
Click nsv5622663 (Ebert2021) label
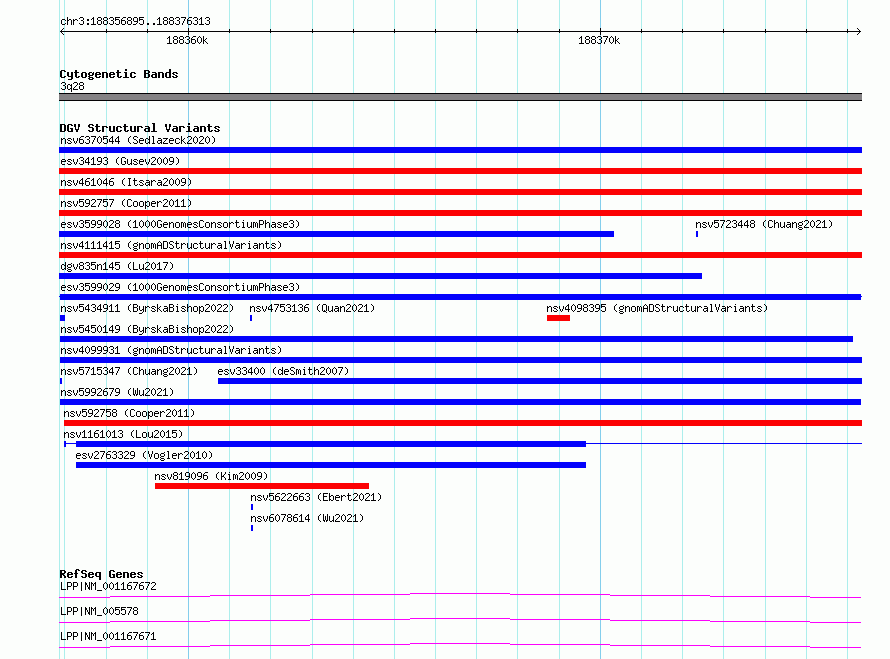[x=316, y=497]
